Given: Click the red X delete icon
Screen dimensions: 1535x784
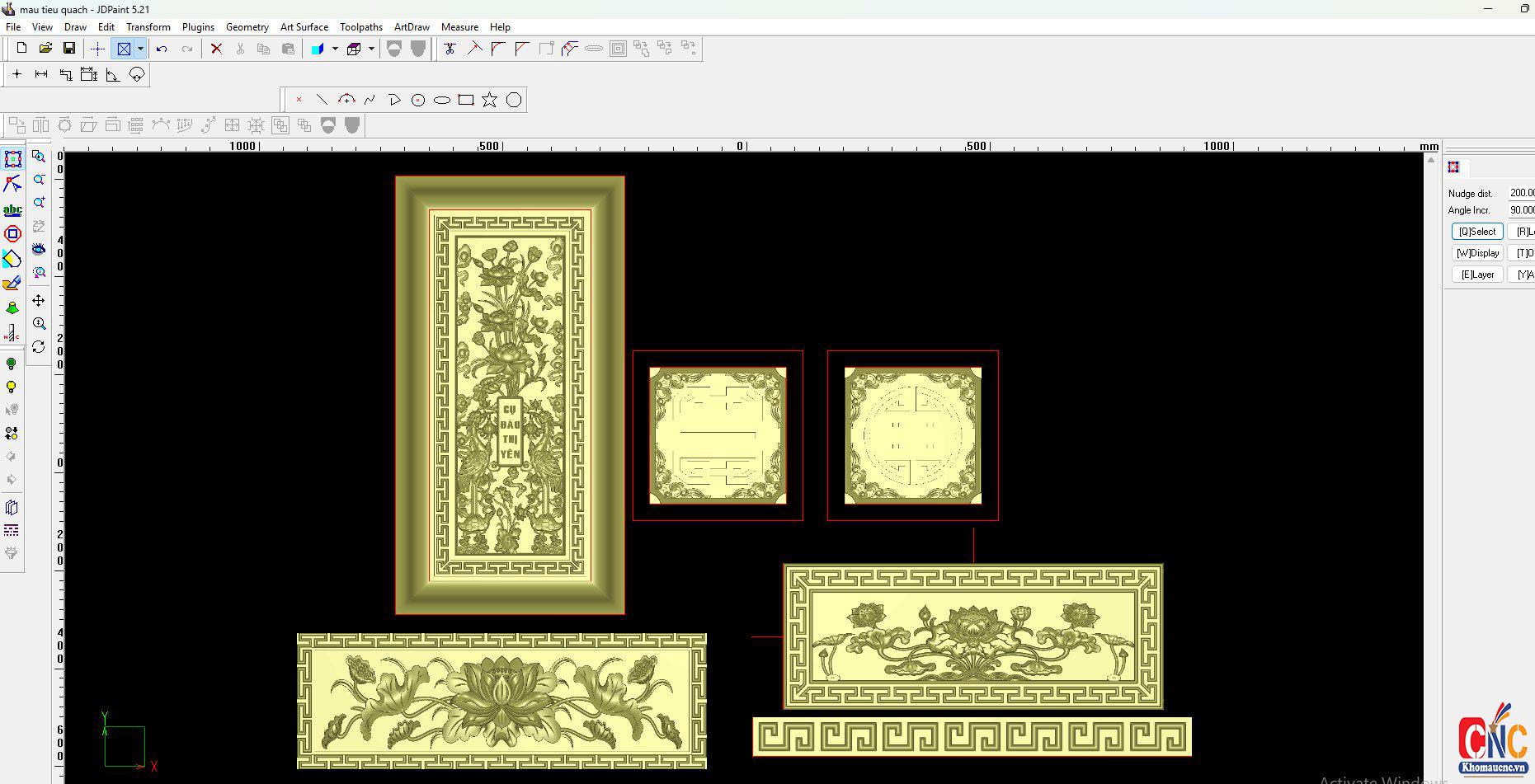Looking at the screenshot, I should tap(216, 49).
